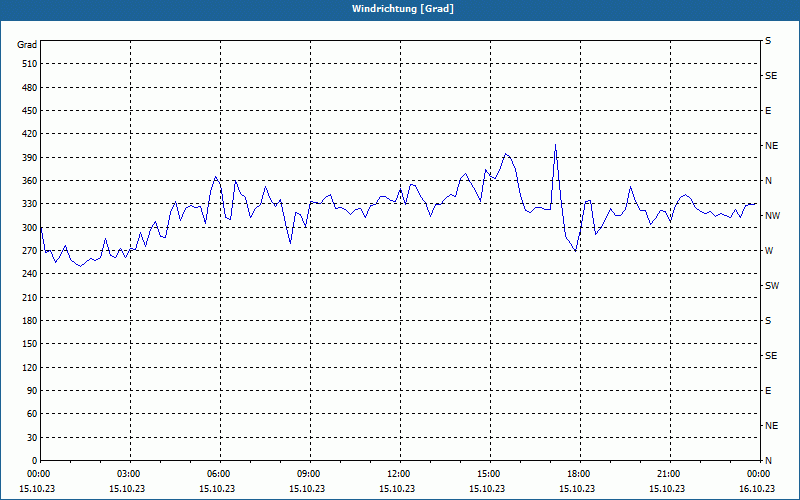Click the NW compass label on right axis
800x500 pixels.
click(x=772, y=216)
